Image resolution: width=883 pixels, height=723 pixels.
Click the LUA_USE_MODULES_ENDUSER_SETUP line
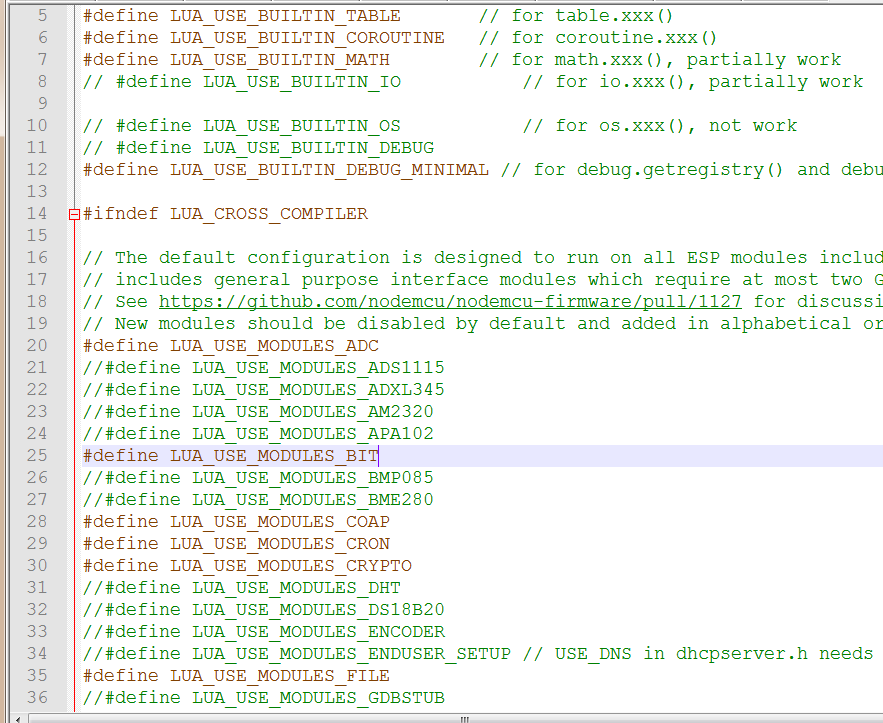(297, 653)
